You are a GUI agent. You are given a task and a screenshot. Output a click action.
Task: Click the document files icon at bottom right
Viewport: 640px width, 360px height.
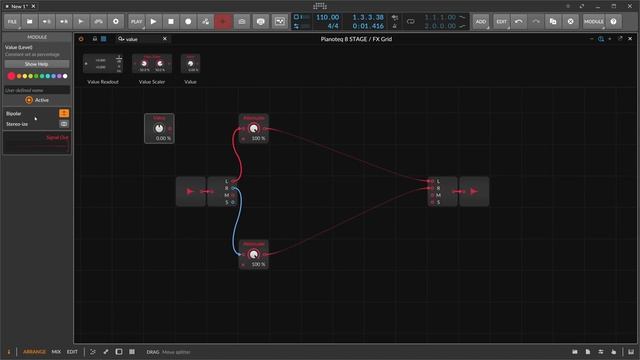[588, 352]
